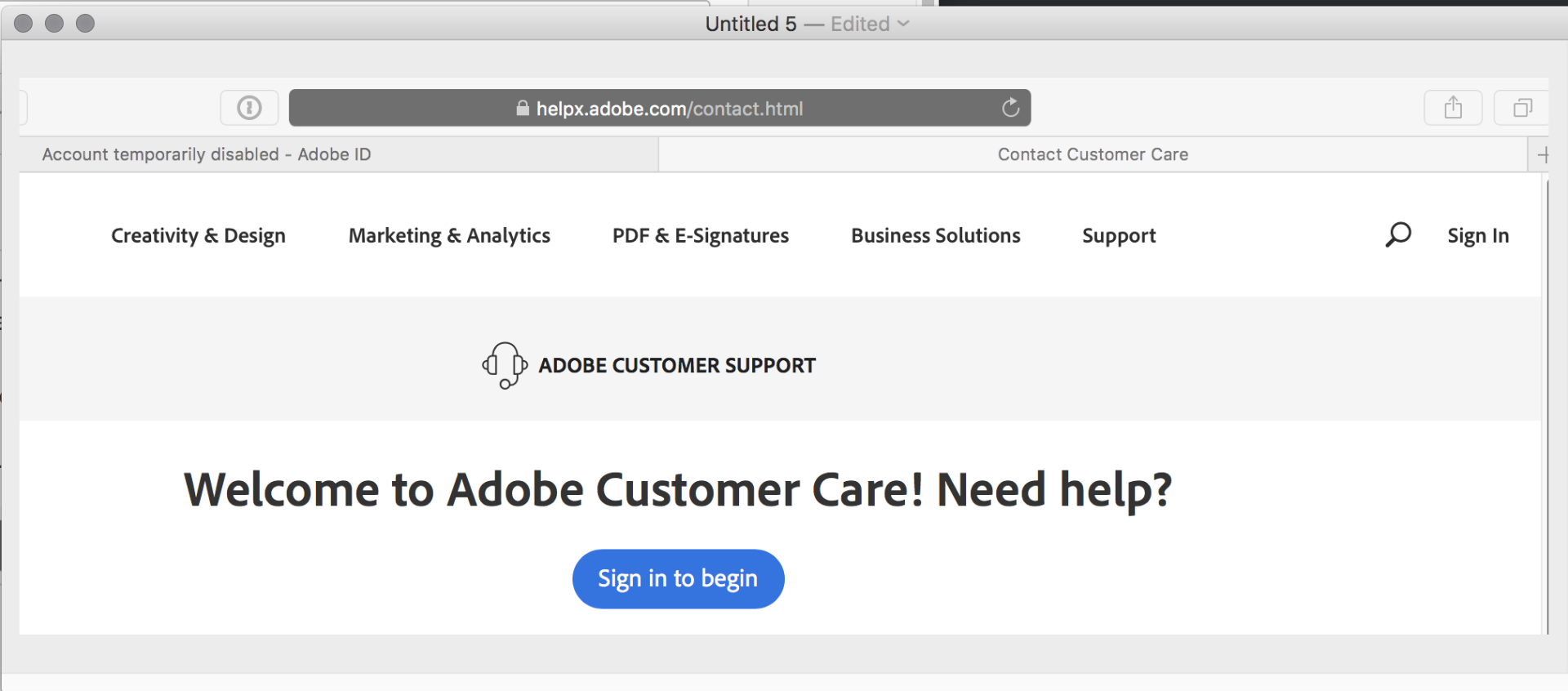1568x691 pixels.
Task: Open Business Solutions menu
Action: click(x=936, y=235)
